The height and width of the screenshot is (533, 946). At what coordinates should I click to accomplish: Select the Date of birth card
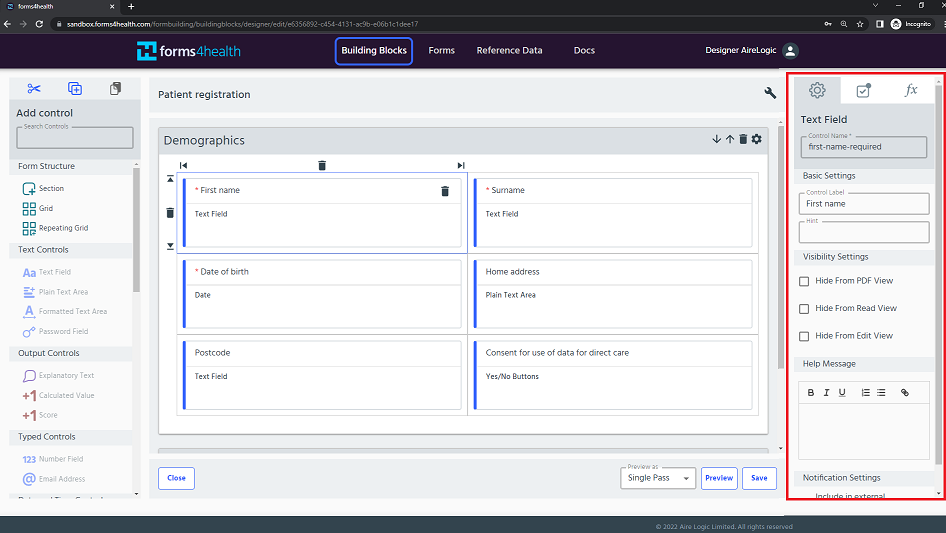(x=322, y=294)
